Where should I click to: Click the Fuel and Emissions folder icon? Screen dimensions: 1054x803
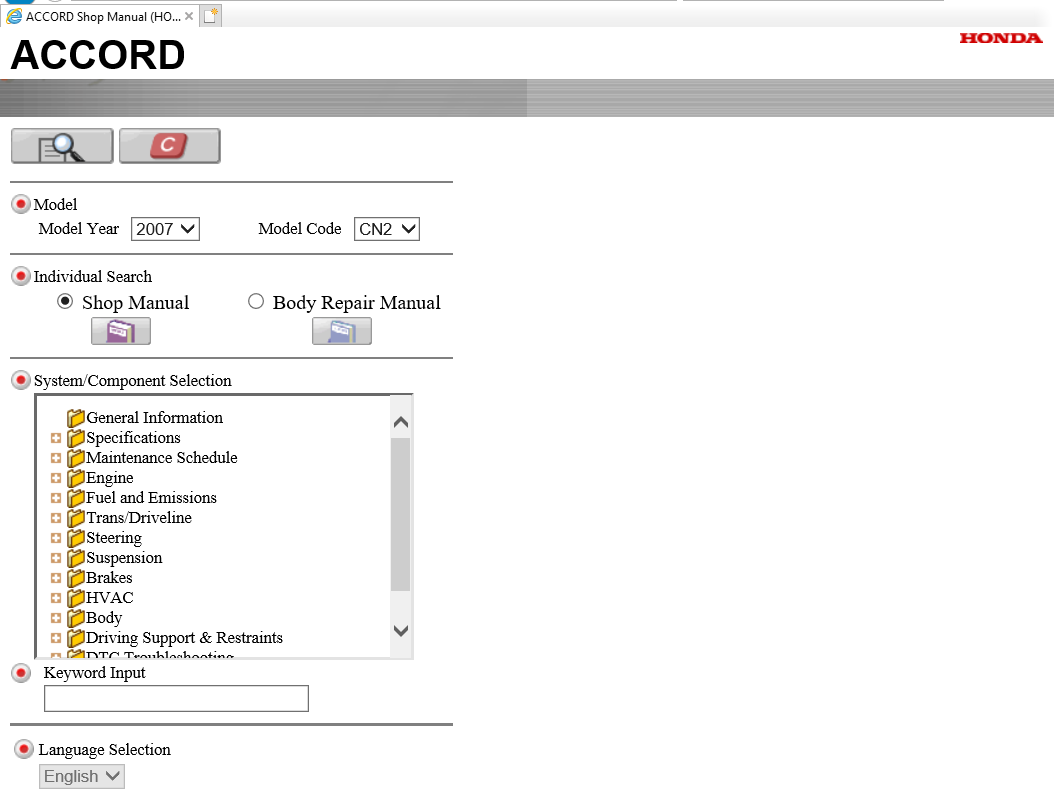75,499
